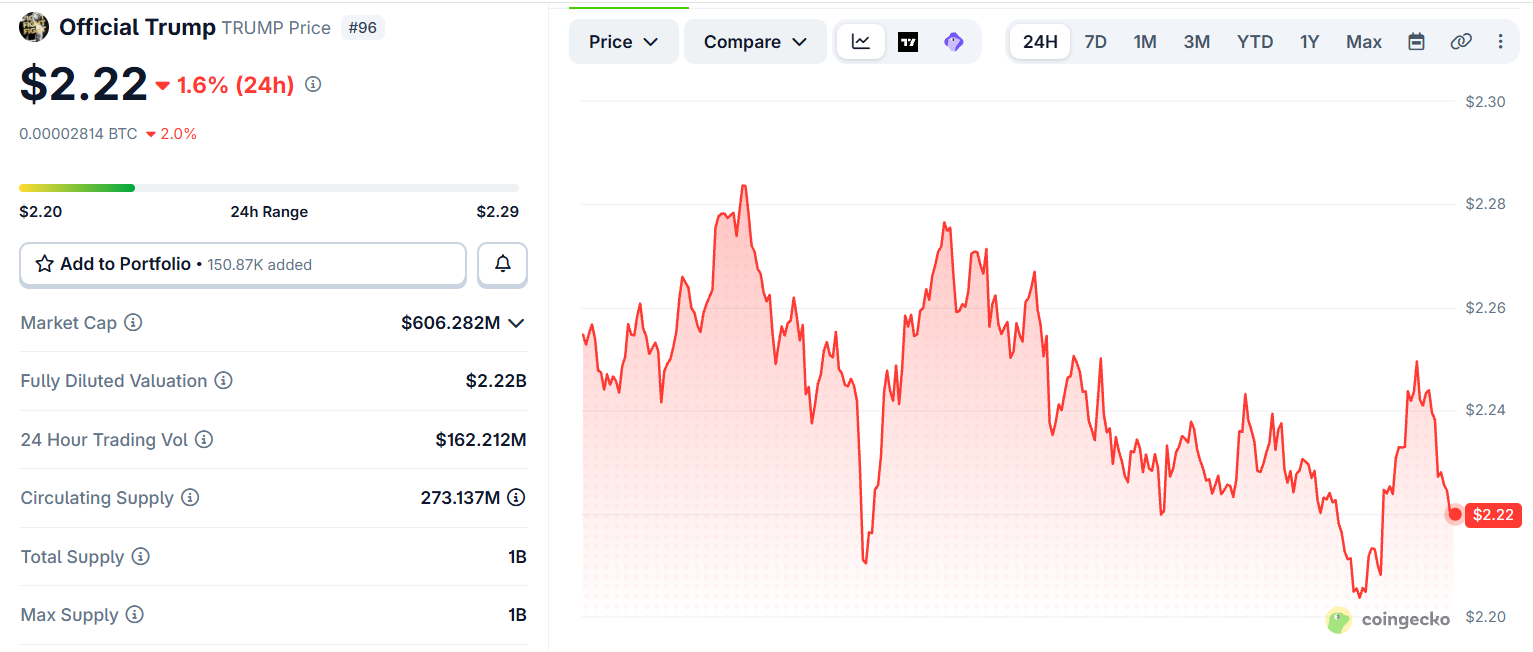Viewport: 1533px width, 652px height.
Task: Click the 0.00002814 BTC value
Action: coord(78,133)
